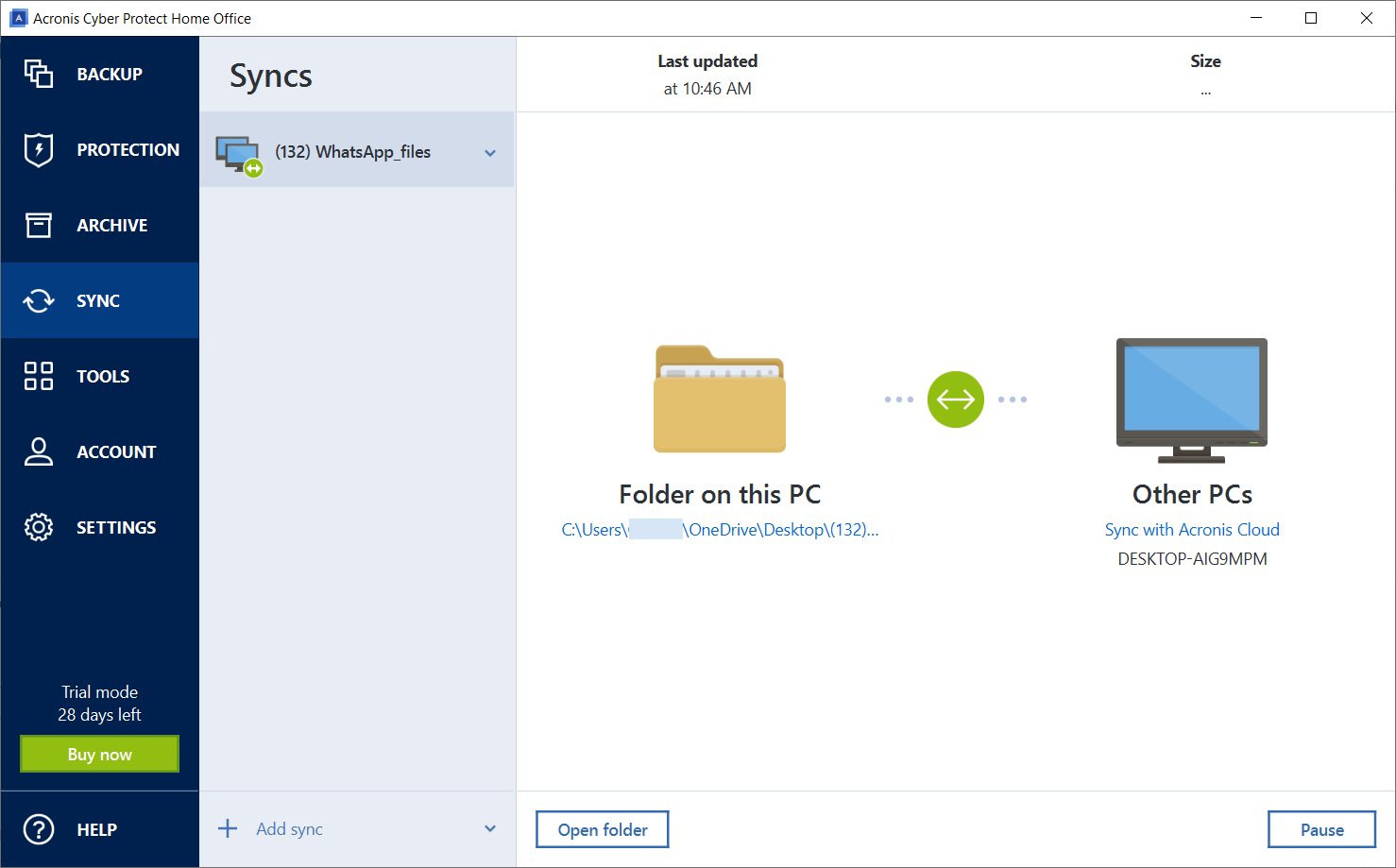Click the DESKTOP-AIG9MPM computer name

1192,559
